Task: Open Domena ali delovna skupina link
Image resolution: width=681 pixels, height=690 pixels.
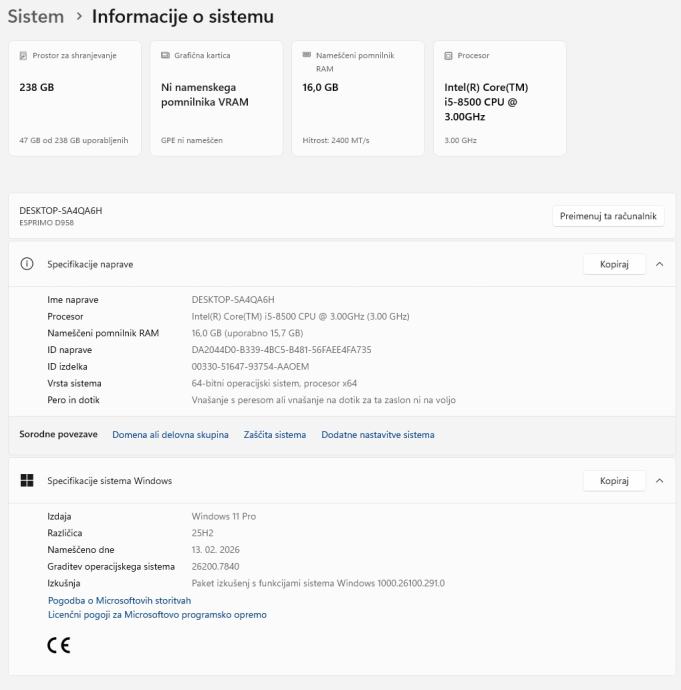Action: (x=170, y=435)
